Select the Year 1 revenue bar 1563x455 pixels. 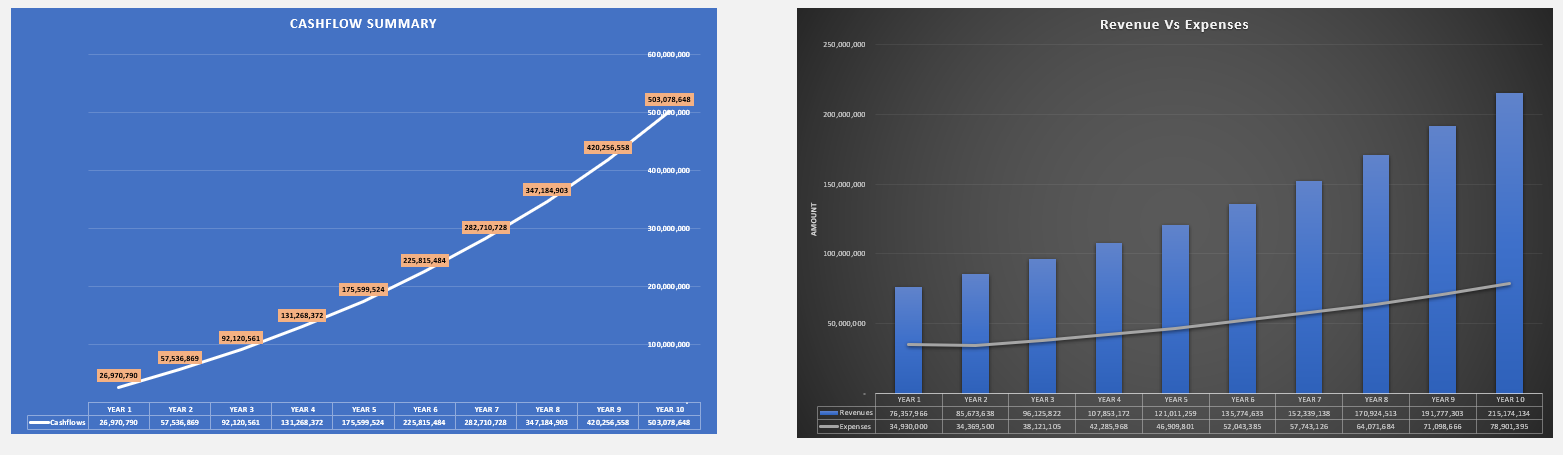(908, 340)
